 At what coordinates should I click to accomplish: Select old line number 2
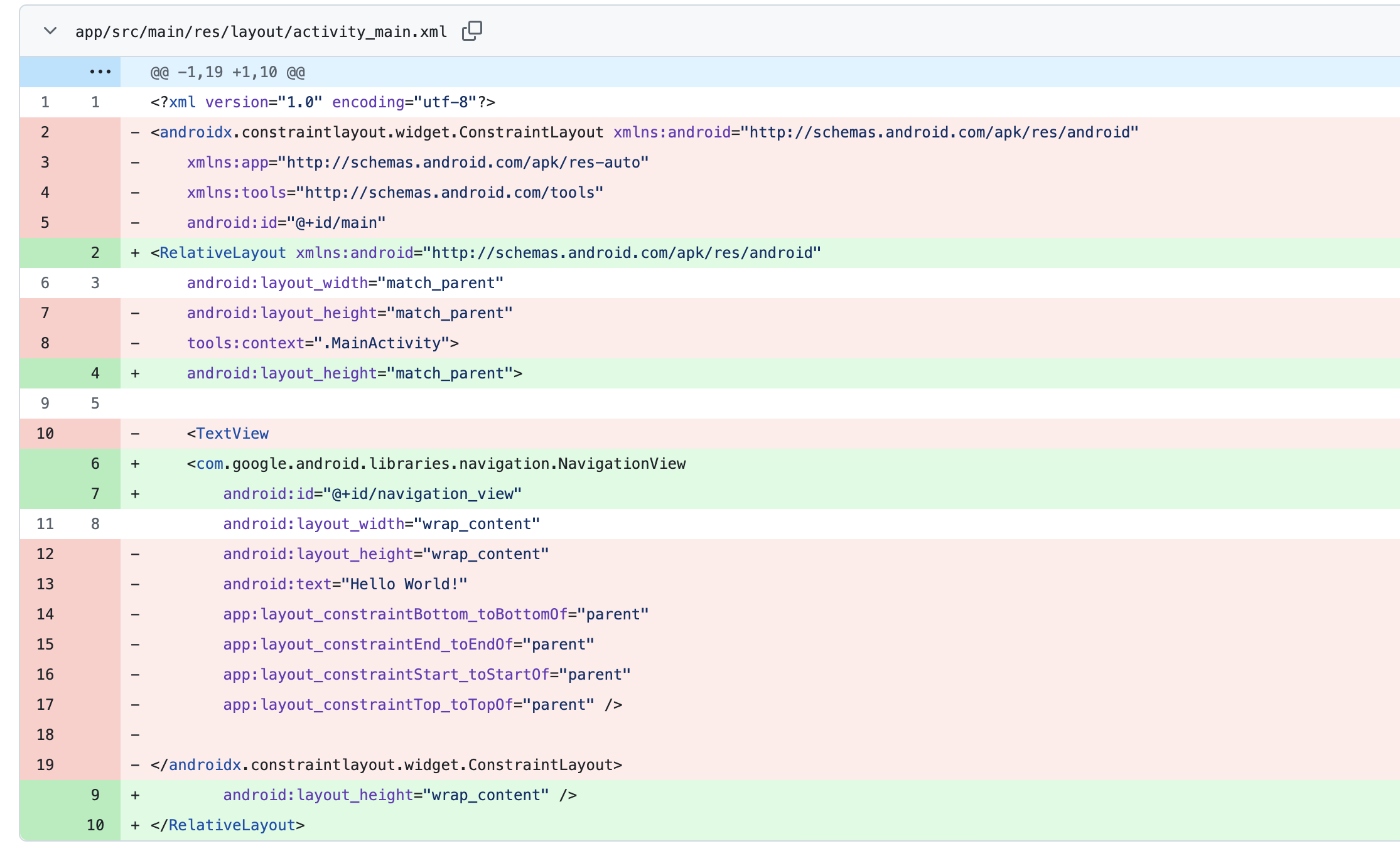[45, 132]
